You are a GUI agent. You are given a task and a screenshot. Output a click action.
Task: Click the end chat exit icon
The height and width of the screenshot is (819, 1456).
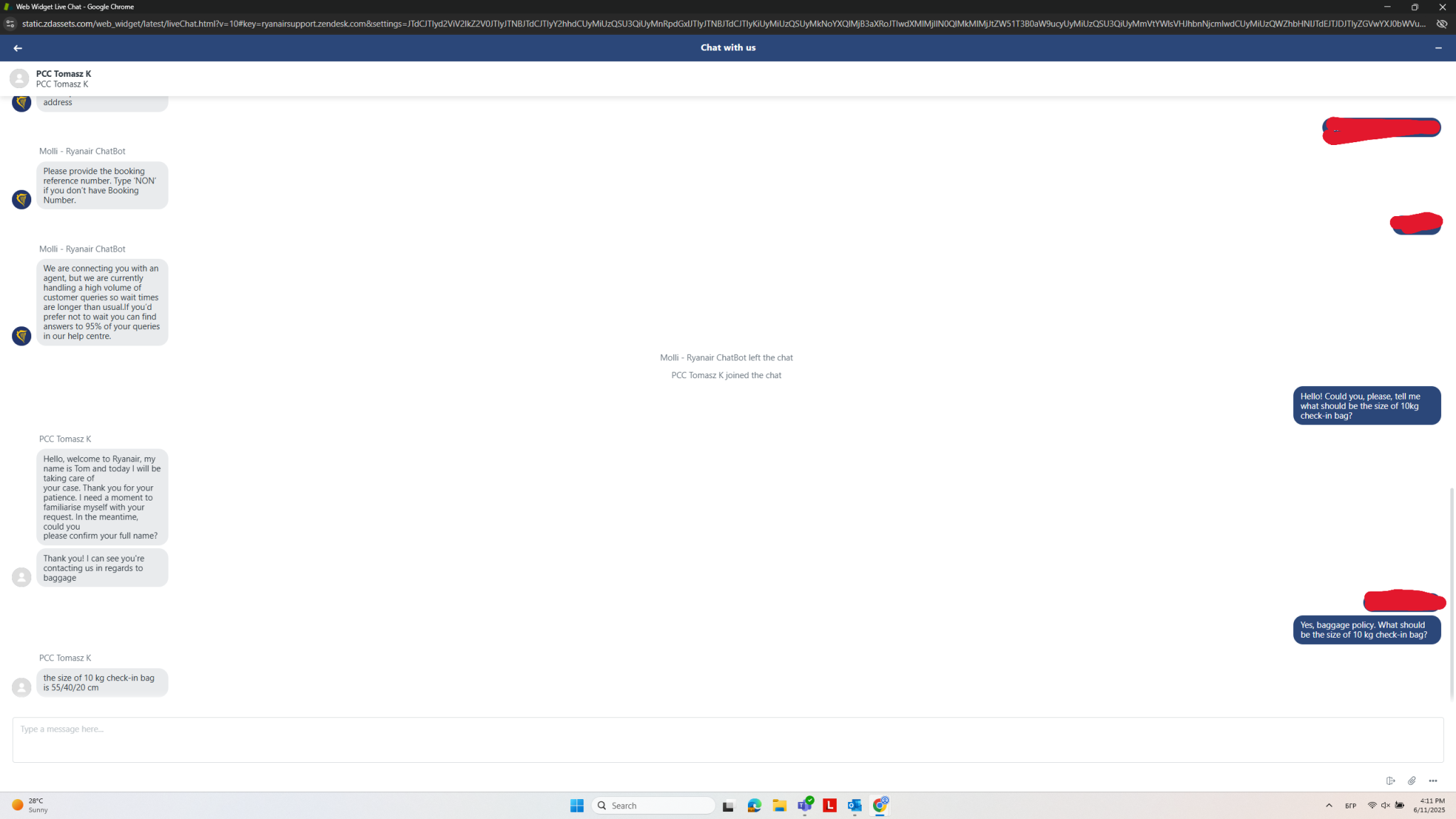pyautogui.click(x=1391, y=781)
